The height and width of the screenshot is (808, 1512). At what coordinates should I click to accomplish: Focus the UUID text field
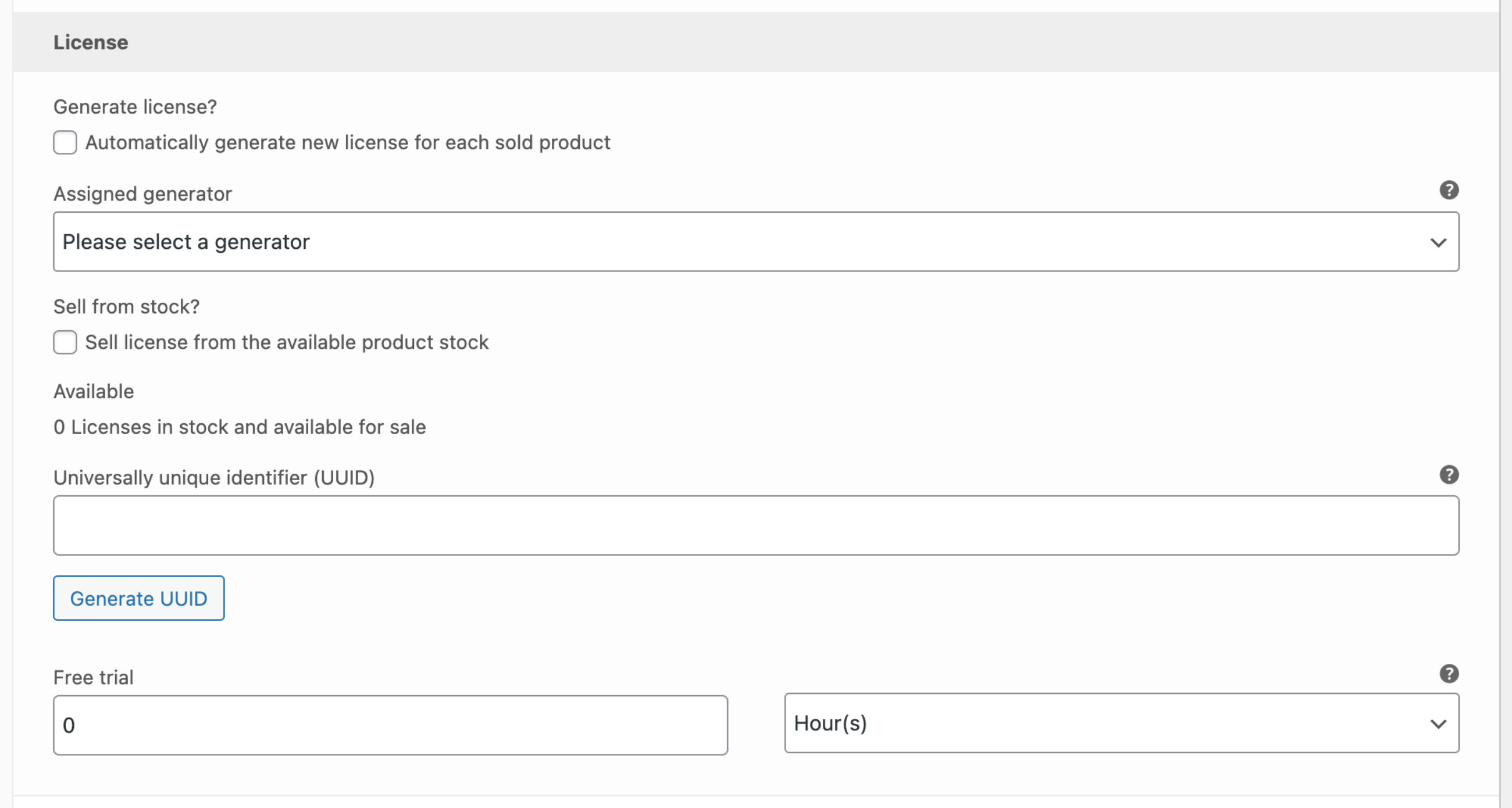pos(756,525)
